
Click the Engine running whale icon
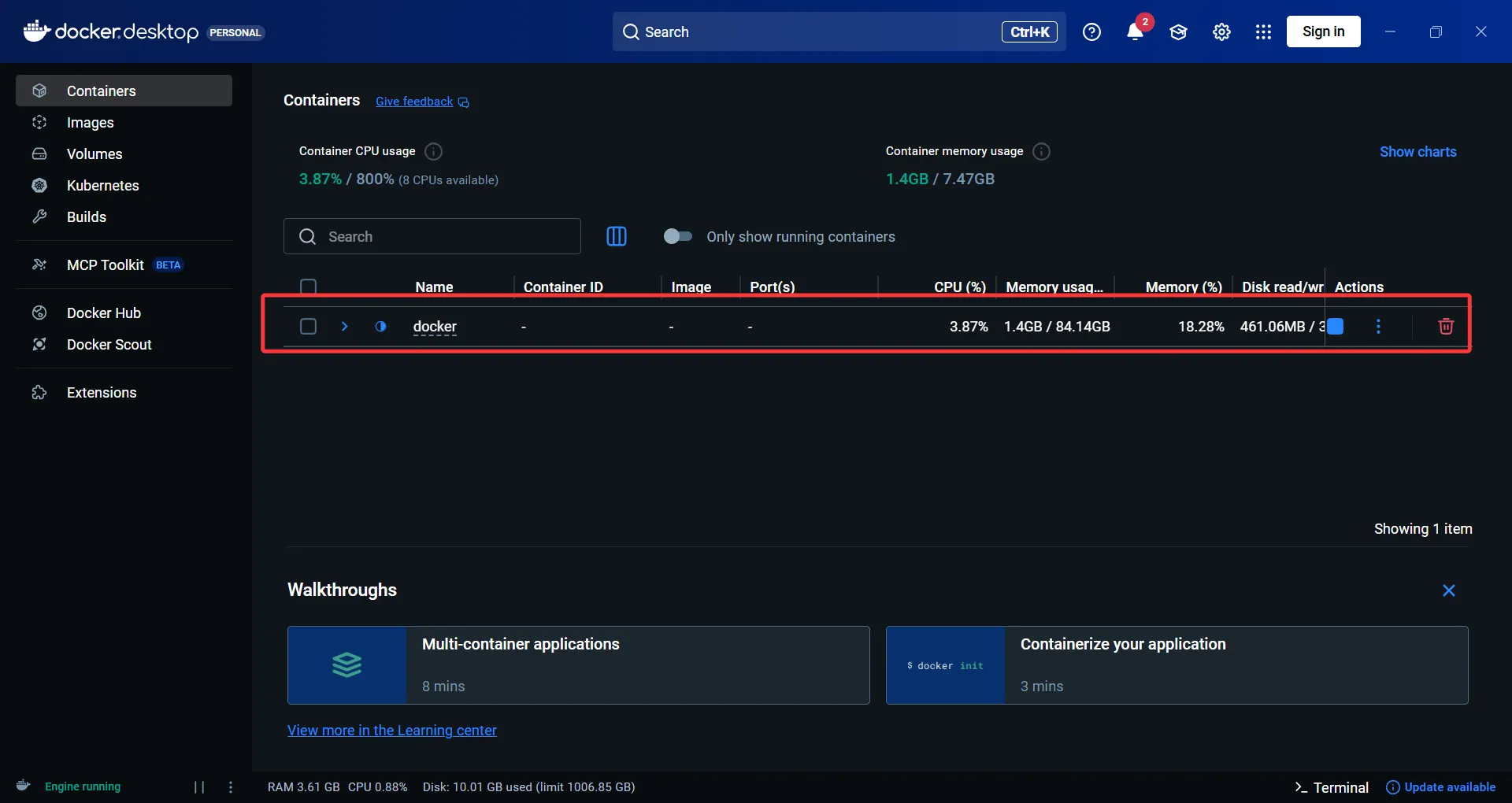point(24,785)
